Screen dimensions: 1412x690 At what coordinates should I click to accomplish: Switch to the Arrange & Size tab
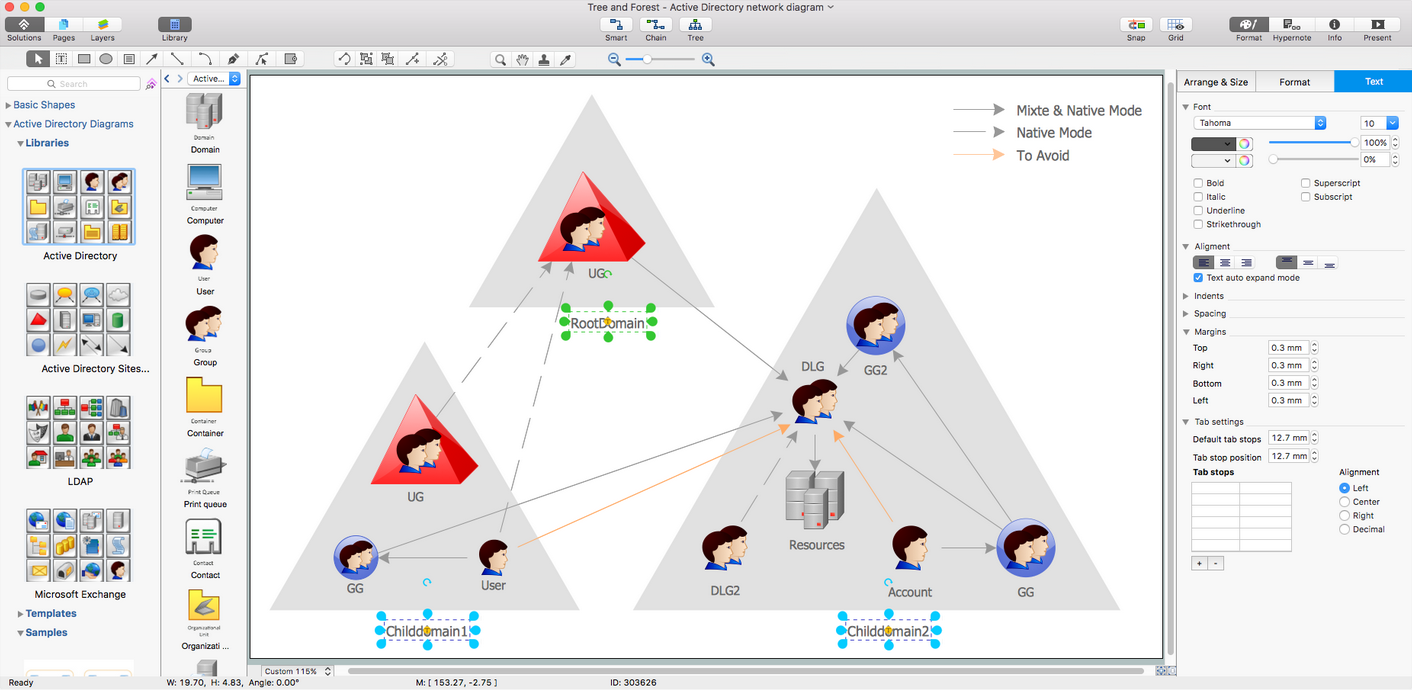1215,82
